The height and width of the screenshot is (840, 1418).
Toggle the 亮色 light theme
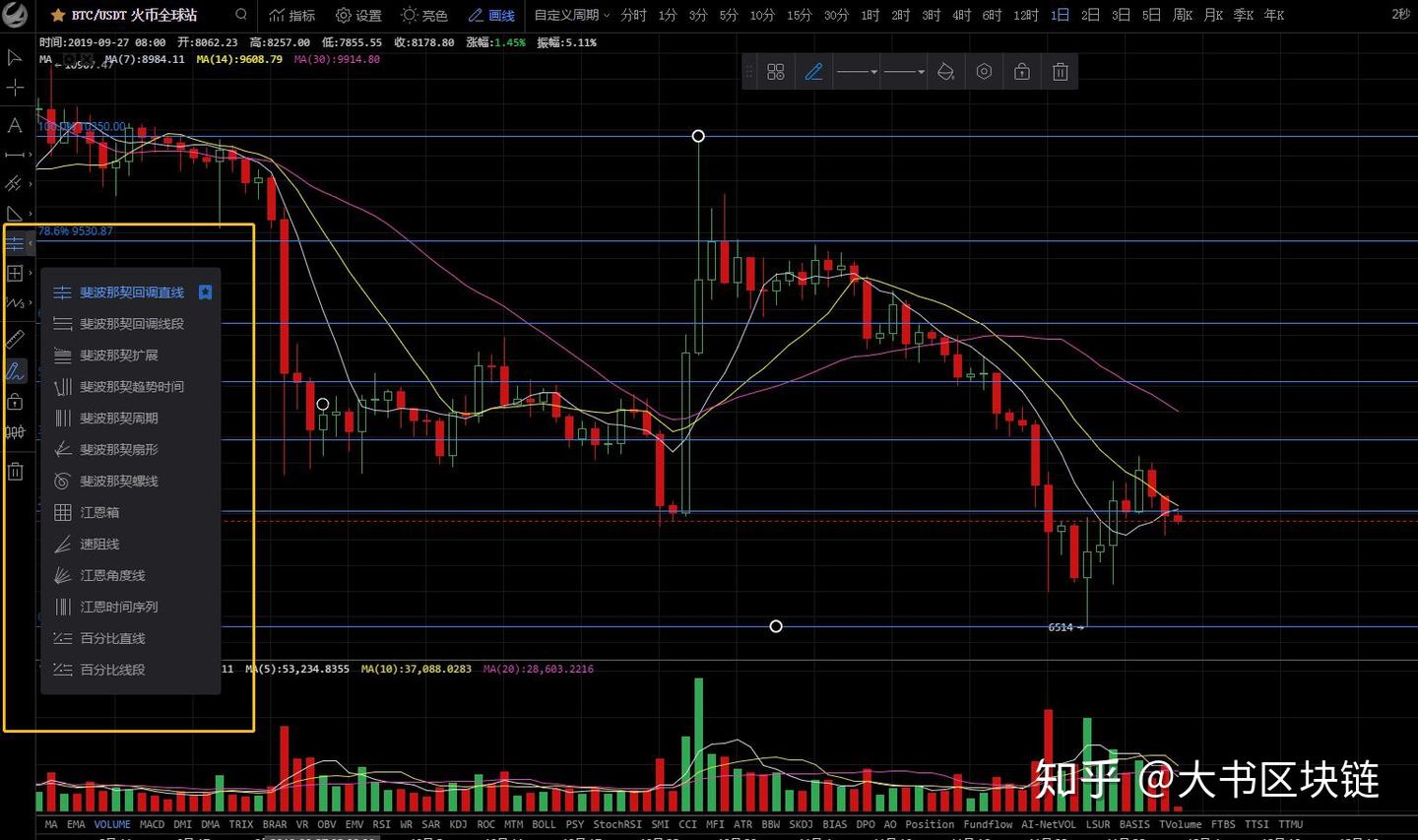pyautogui.click(x=424, y=16)
